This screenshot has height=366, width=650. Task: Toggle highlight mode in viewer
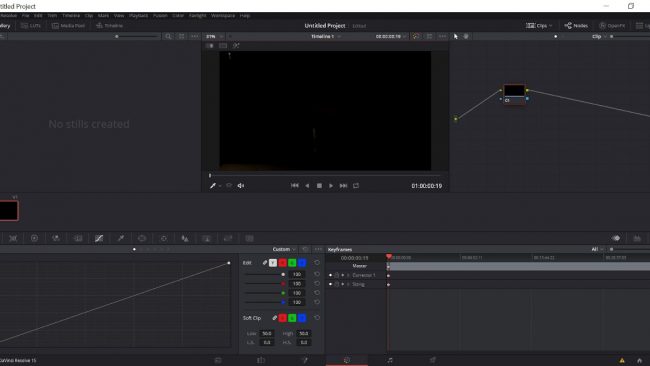click(x=236, y=46)
